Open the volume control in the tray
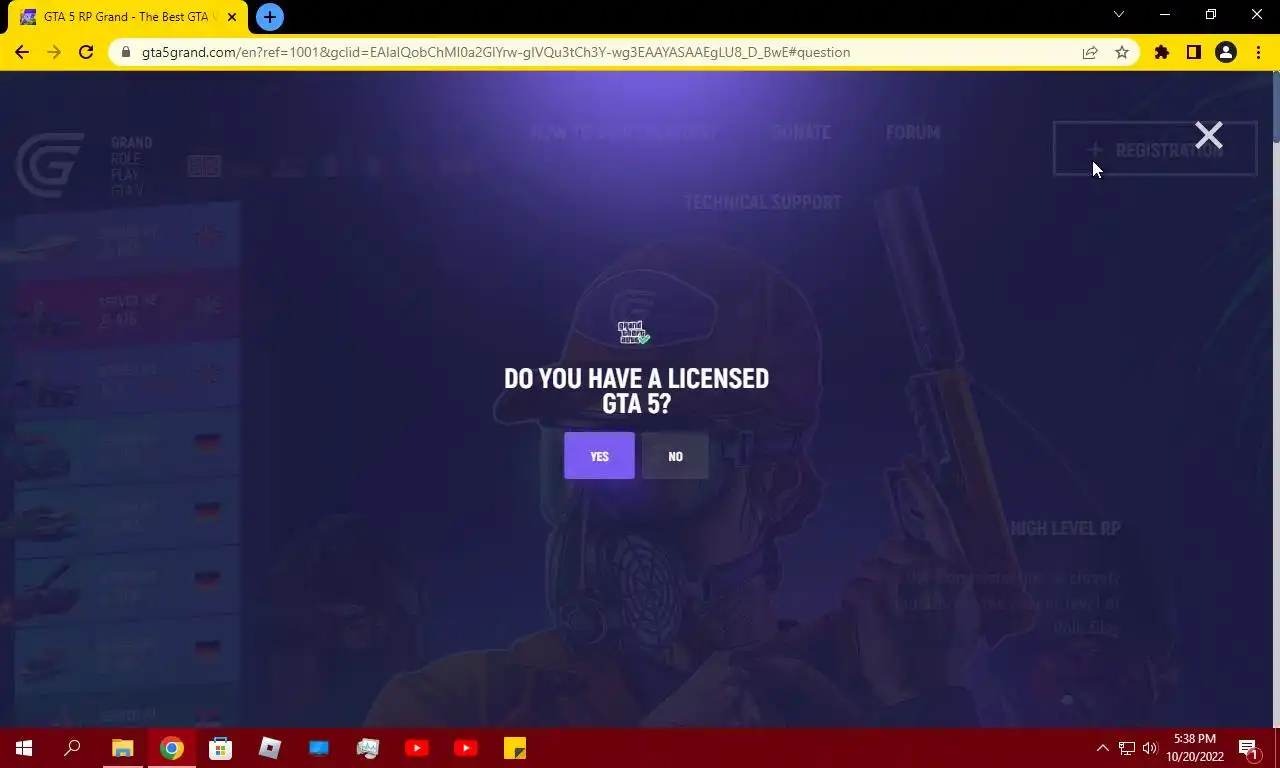 coord(1150,748)
